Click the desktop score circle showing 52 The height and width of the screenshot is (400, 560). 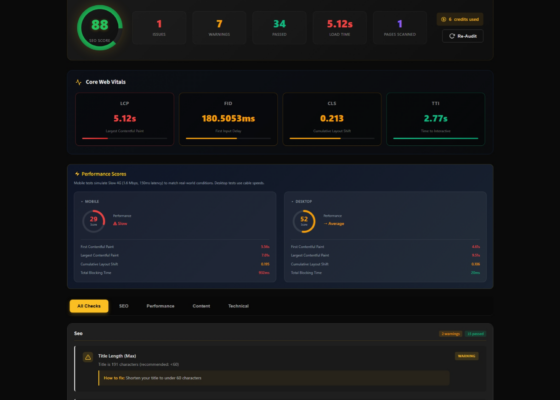[x=304, y=221]
